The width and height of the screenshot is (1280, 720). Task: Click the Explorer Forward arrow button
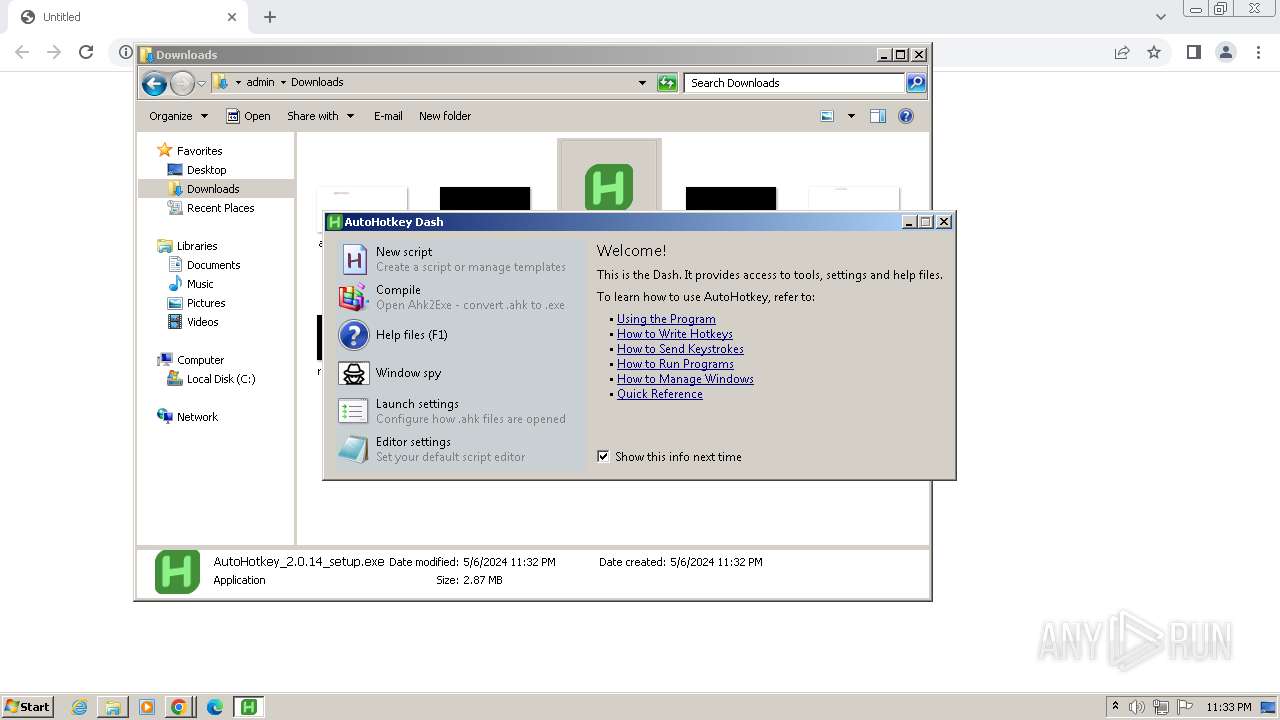(182, 83)
